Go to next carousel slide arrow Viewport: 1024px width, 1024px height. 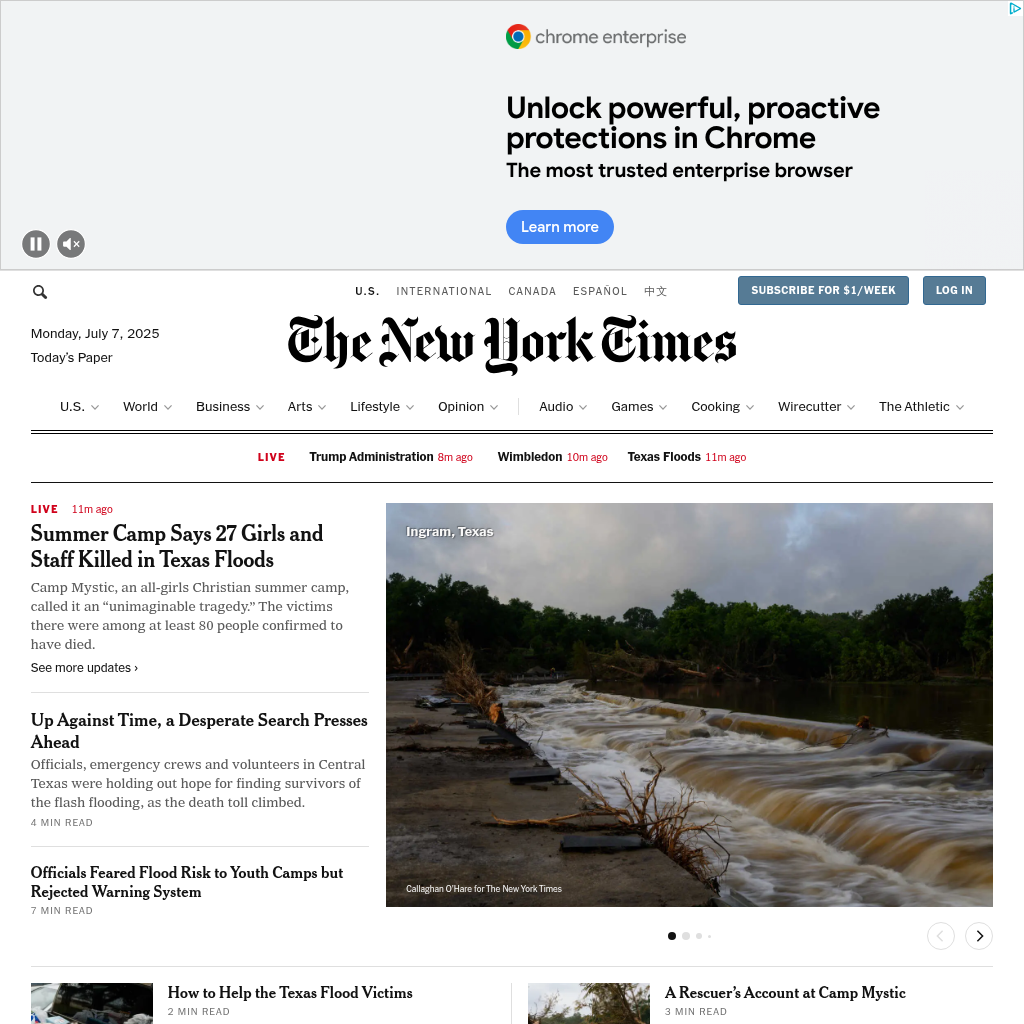point(979,936)
